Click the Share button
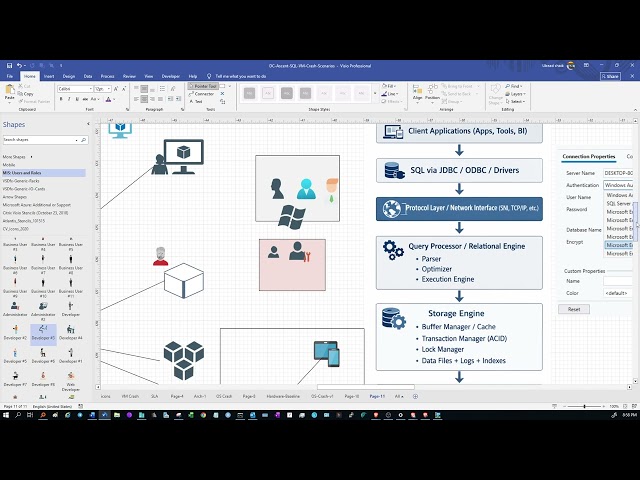The width and height of the screenshot is (640, 480). pos(610,76)
